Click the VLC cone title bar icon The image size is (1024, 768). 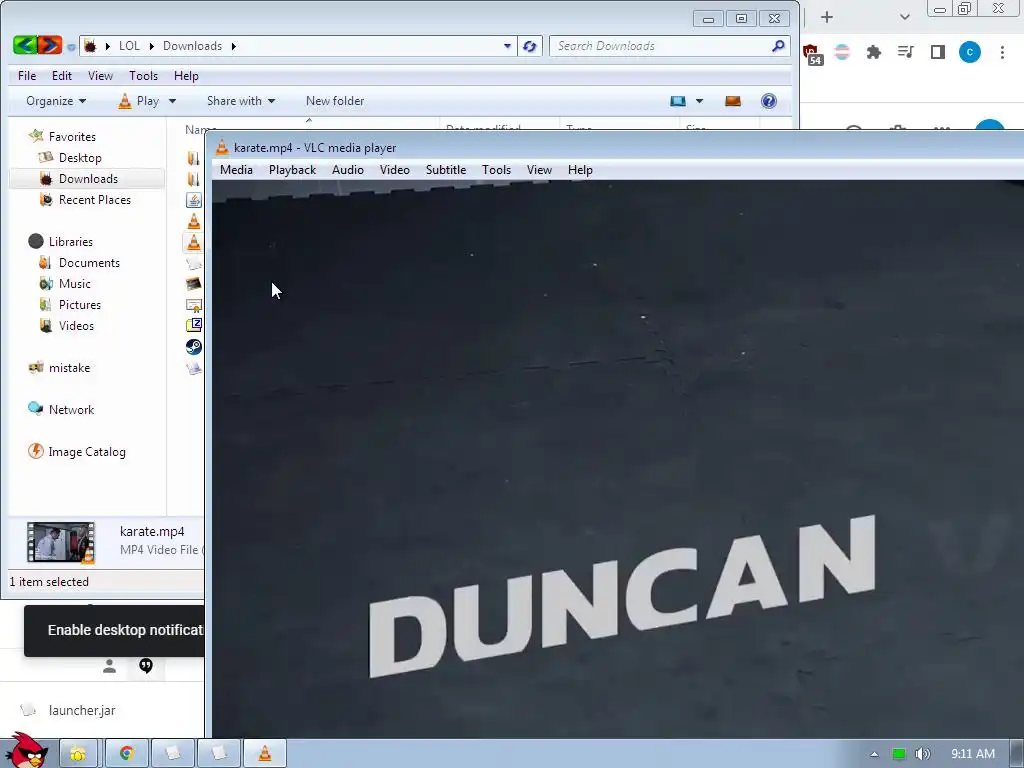pyautogui.click(x=222, y=148)
